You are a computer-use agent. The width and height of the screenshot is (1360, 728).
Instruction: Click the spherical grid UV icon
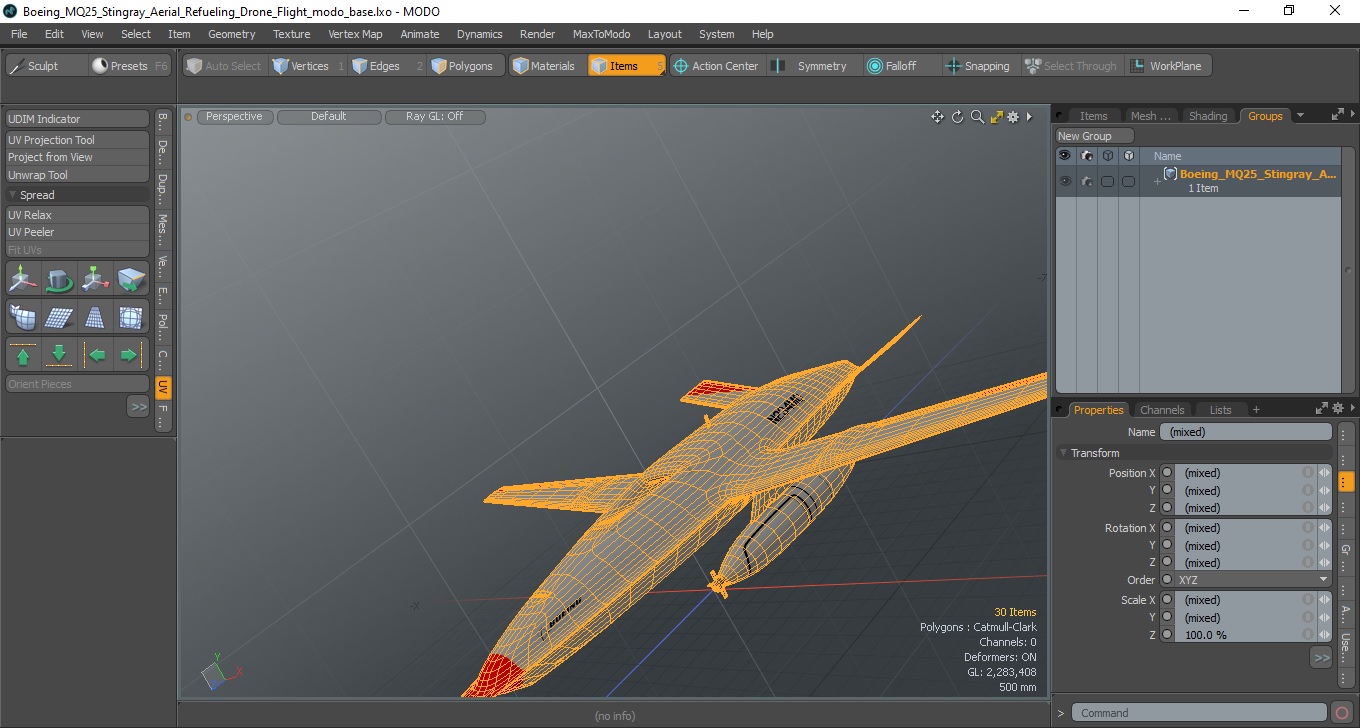tap(131, 317)
